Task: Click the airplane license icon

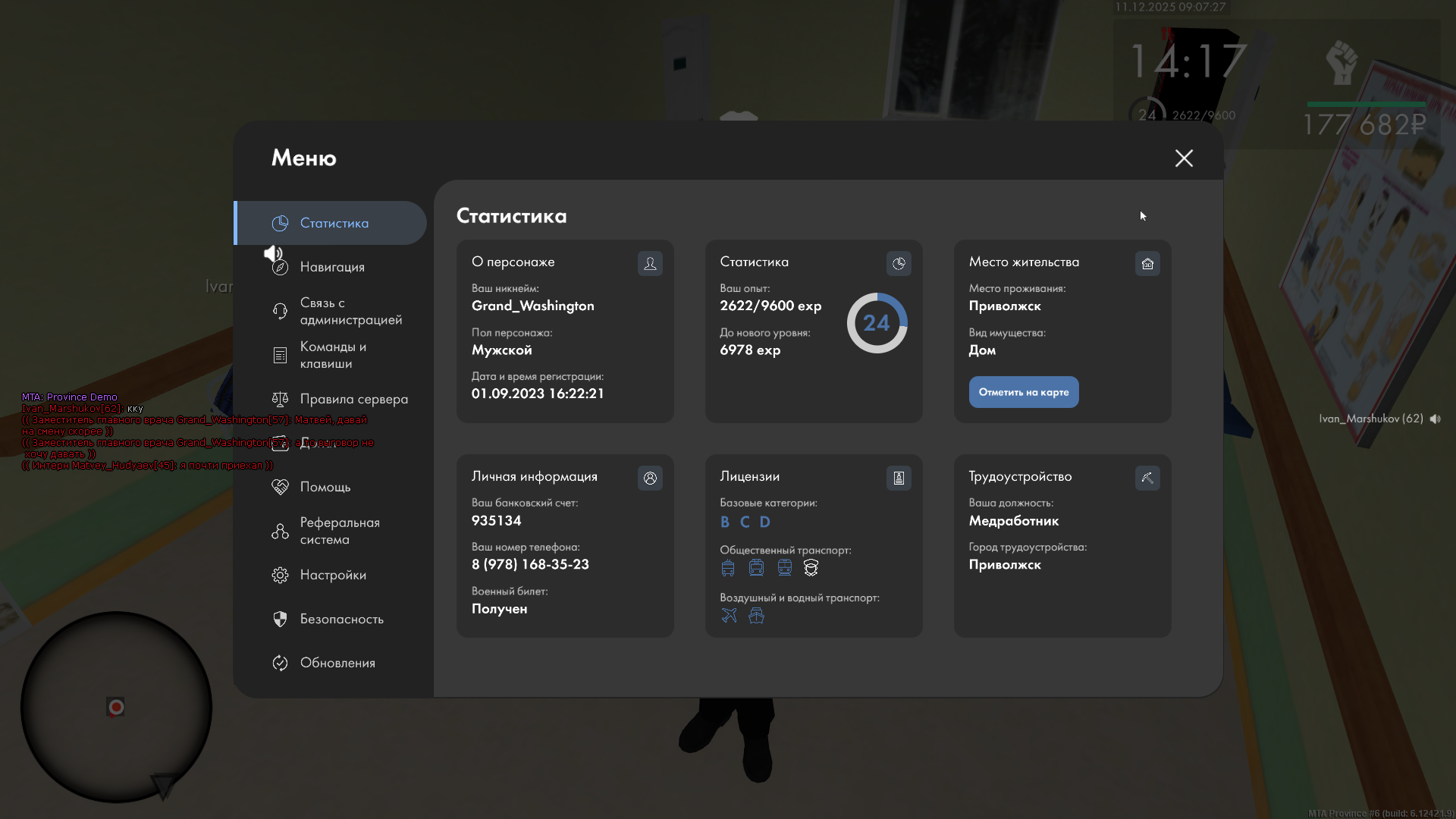Action: 729,616
